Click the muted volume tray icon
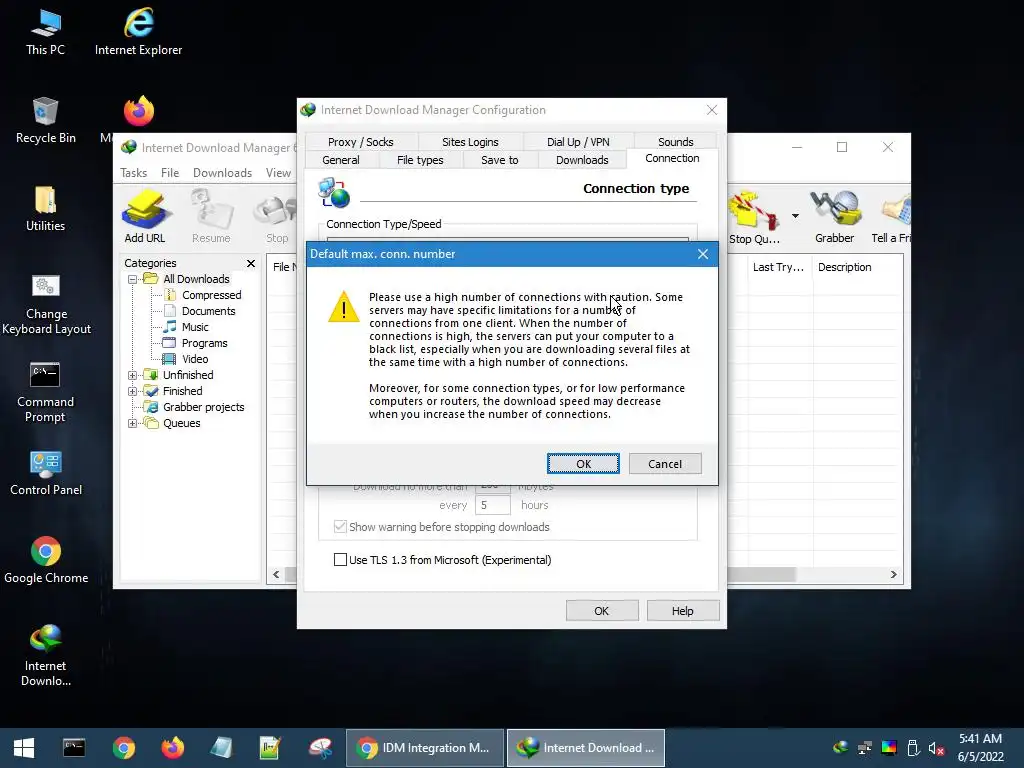The height and width of the screenshot is (768, 1024). pos(936,748)
